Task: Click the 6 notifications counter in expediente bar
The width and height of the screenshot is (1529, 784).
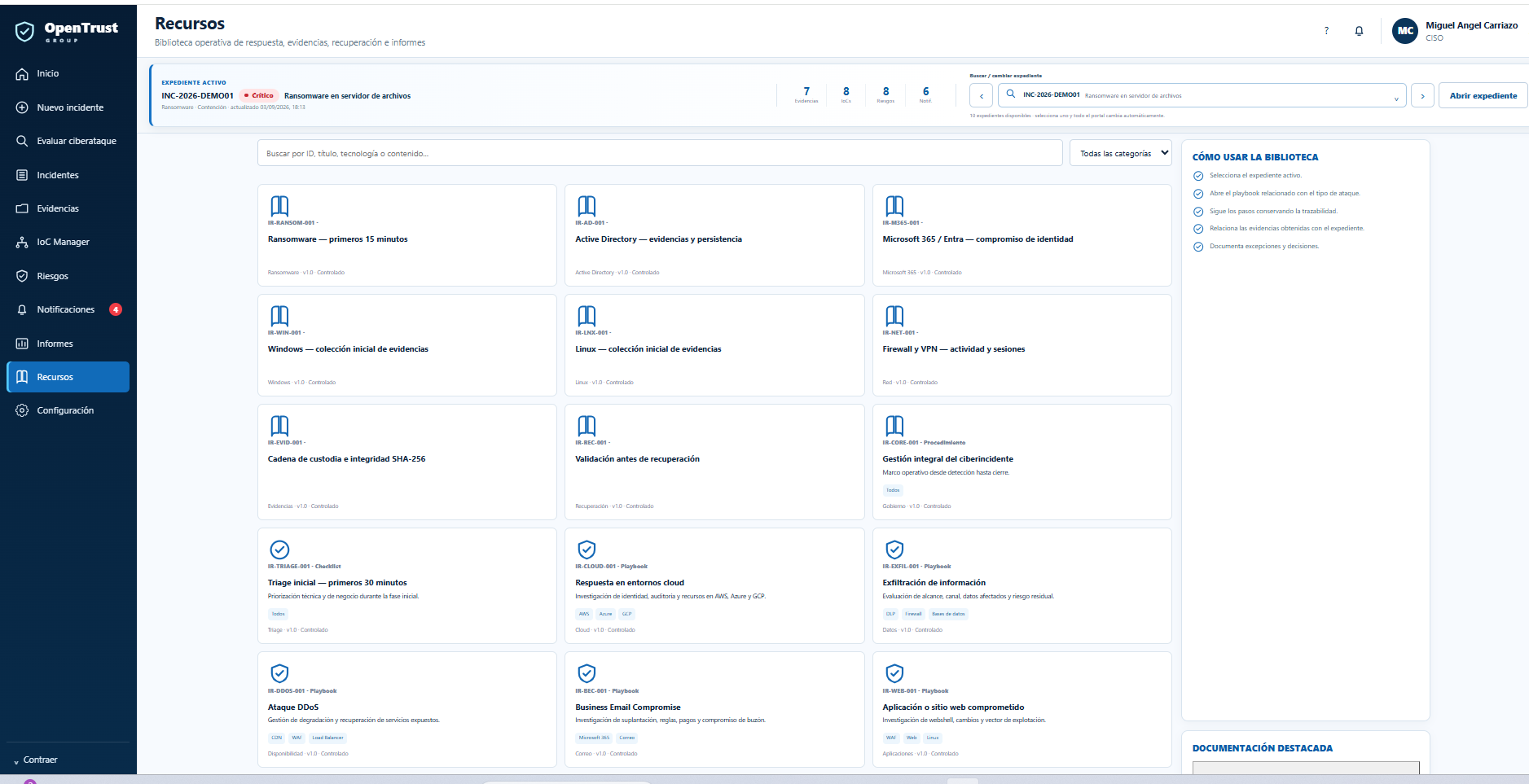Action: tap(925, 94)
